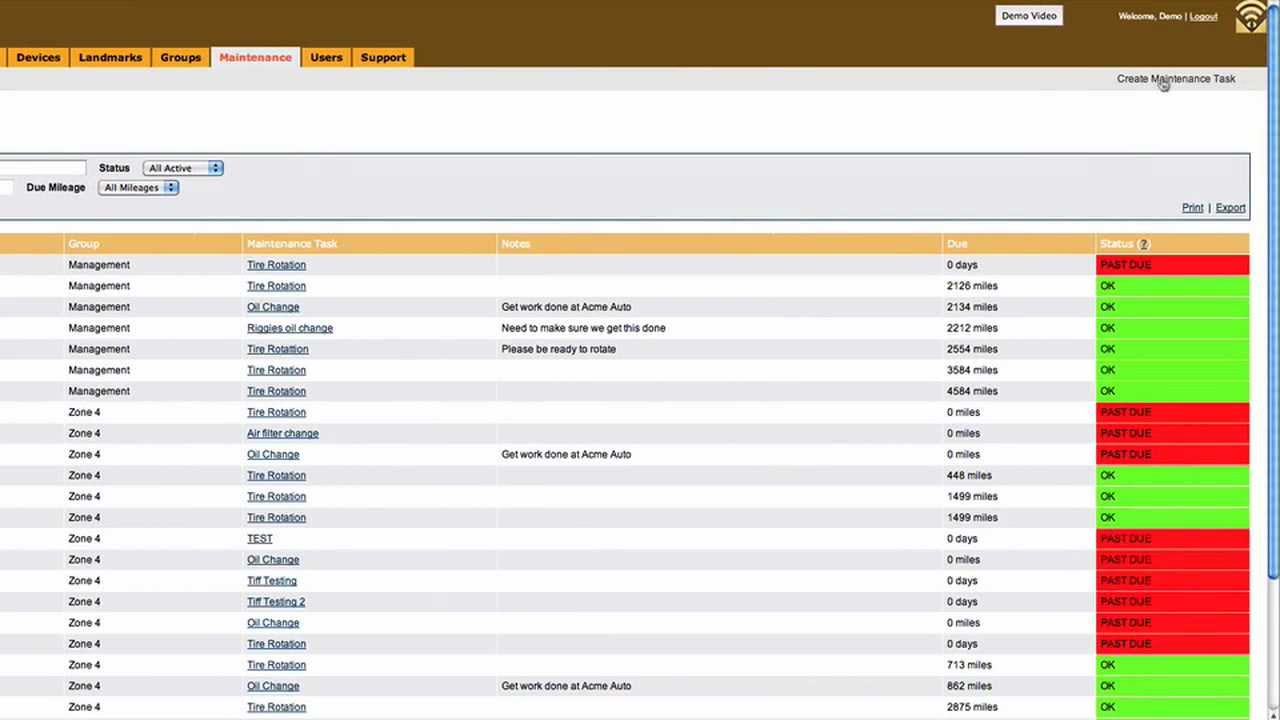Click the '2554 miles' due value

pos(972,349)
